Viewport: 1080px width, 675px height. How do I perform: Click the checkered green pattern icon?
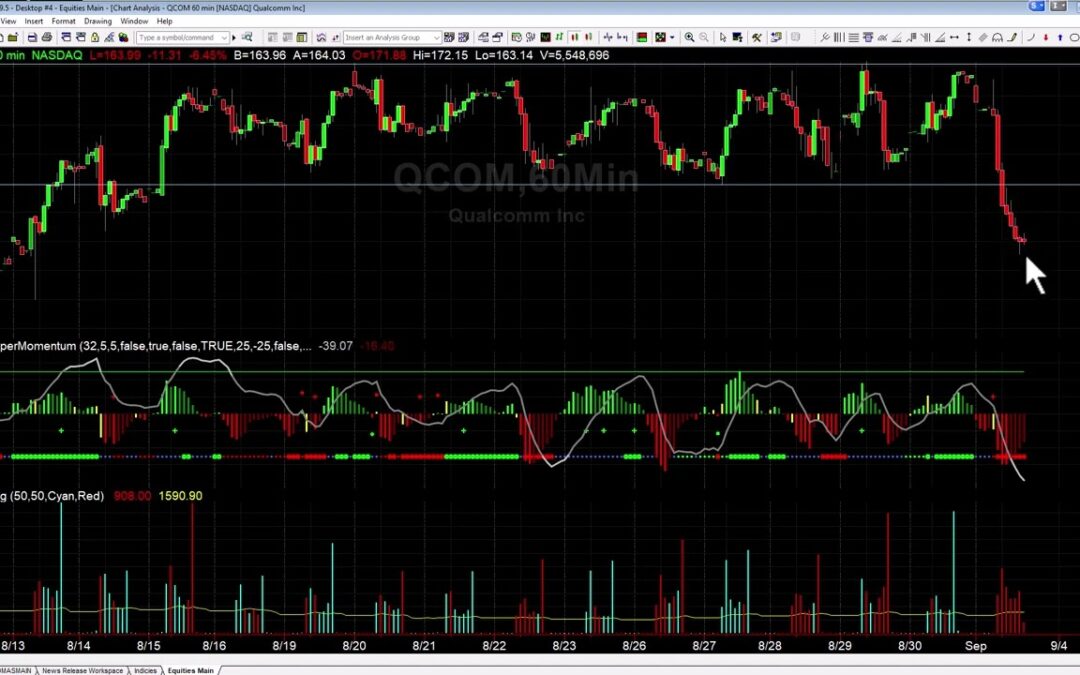660,37
